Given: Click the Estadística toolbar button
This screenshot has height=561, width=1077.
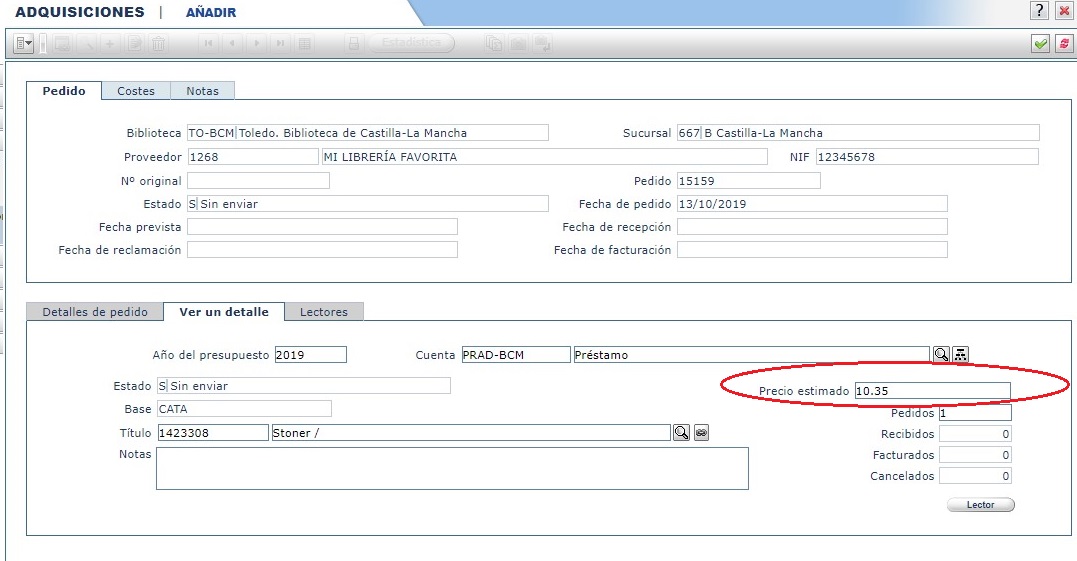Looking at the screenshot, I should coord(411,44).
